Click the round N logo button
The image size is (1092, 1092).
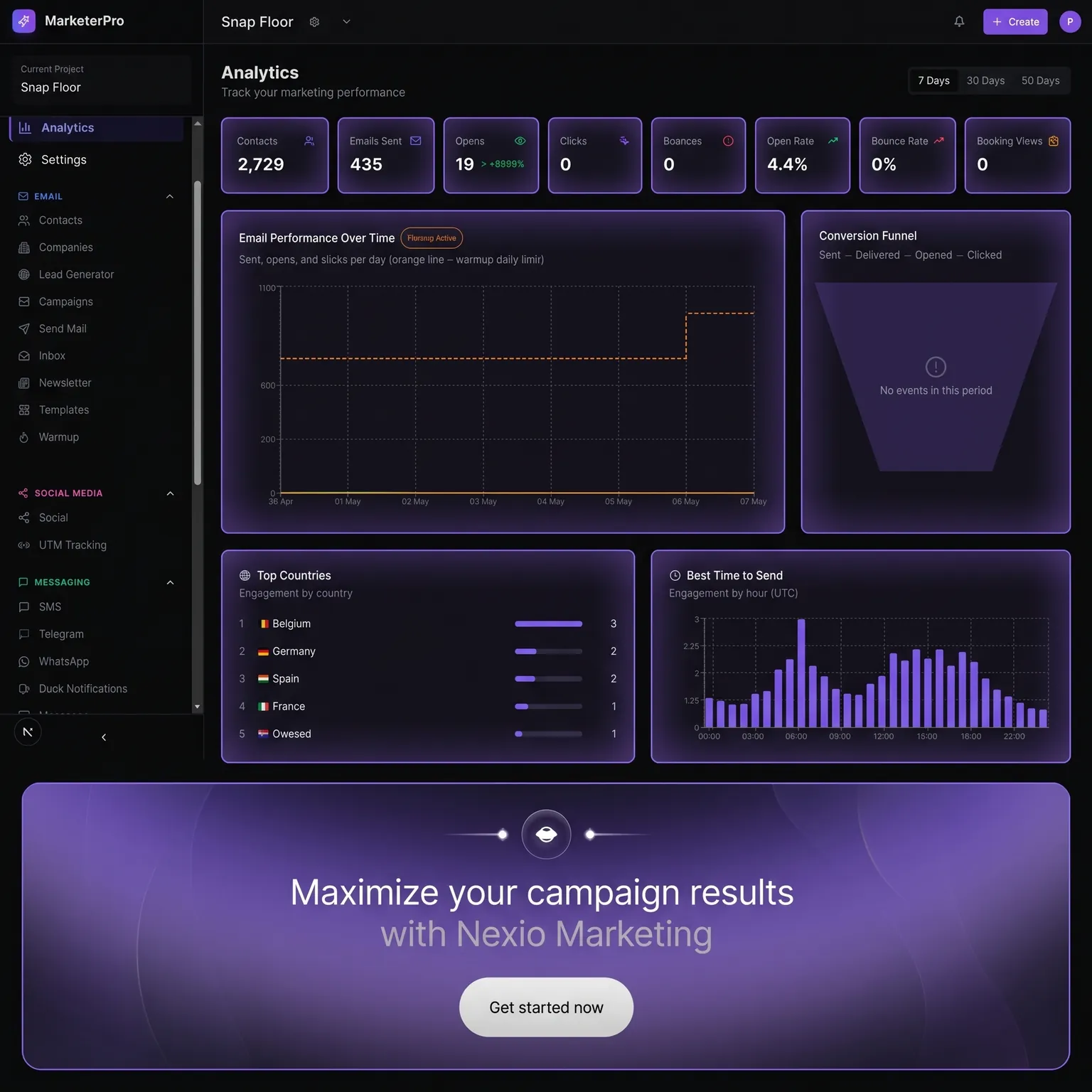[28, 732]
